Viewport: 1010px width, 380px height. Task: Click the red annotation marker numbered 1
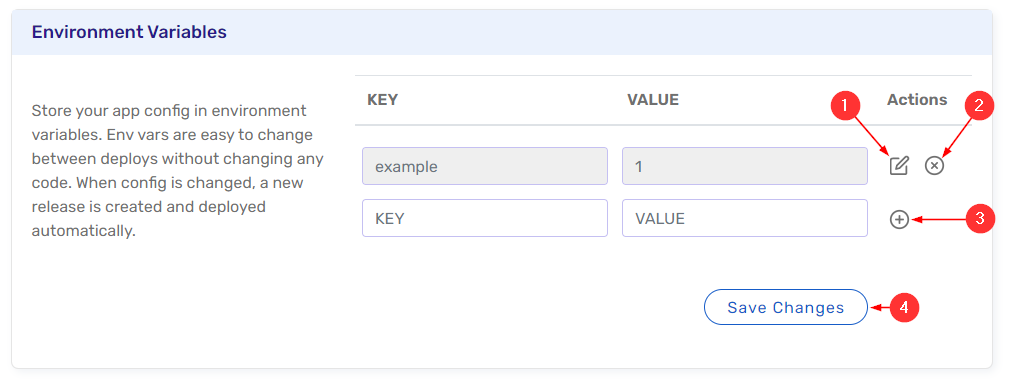846,105
